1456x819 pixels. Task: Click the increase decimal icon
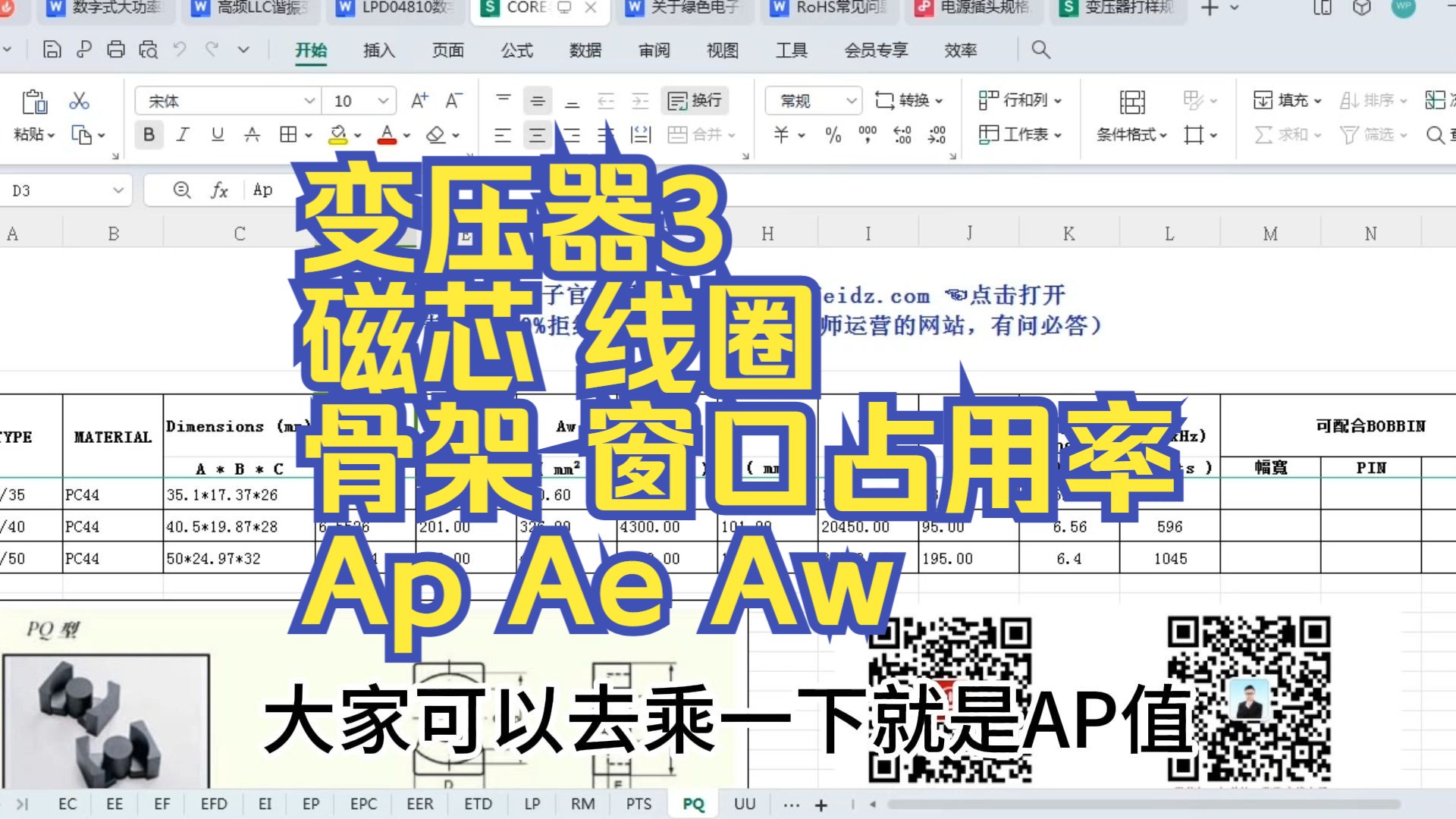[901, 136]
